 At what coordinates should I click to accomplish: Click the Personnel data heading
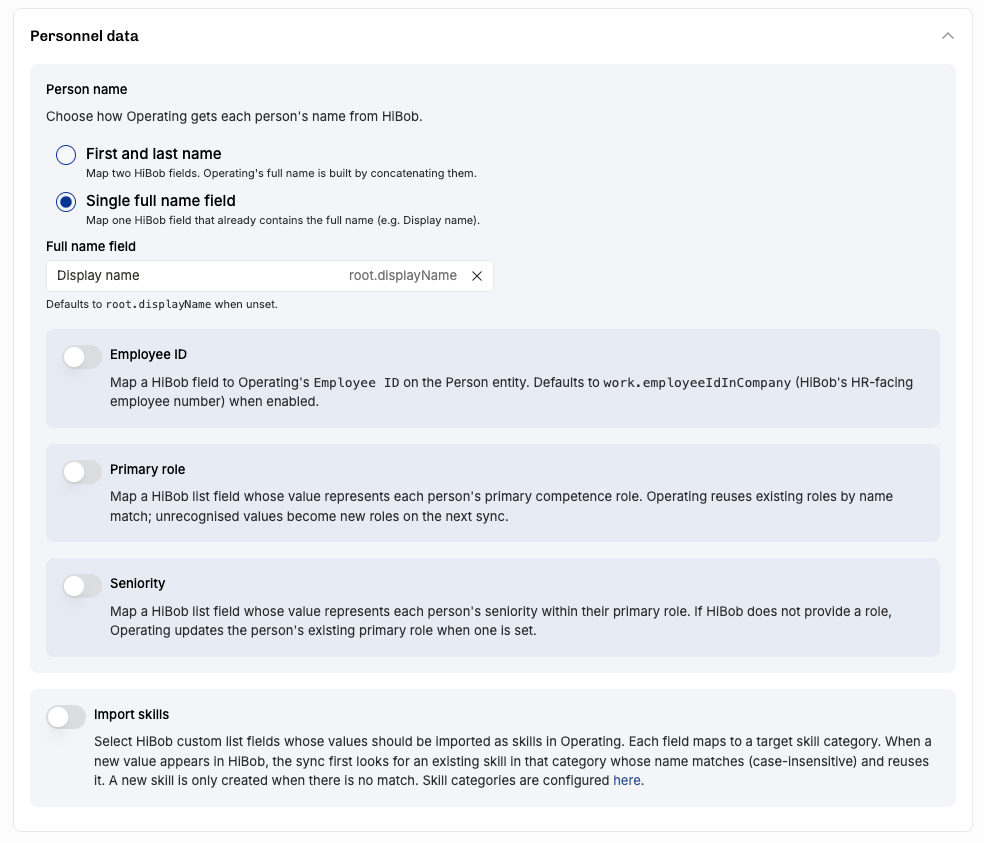pos(84,36)
